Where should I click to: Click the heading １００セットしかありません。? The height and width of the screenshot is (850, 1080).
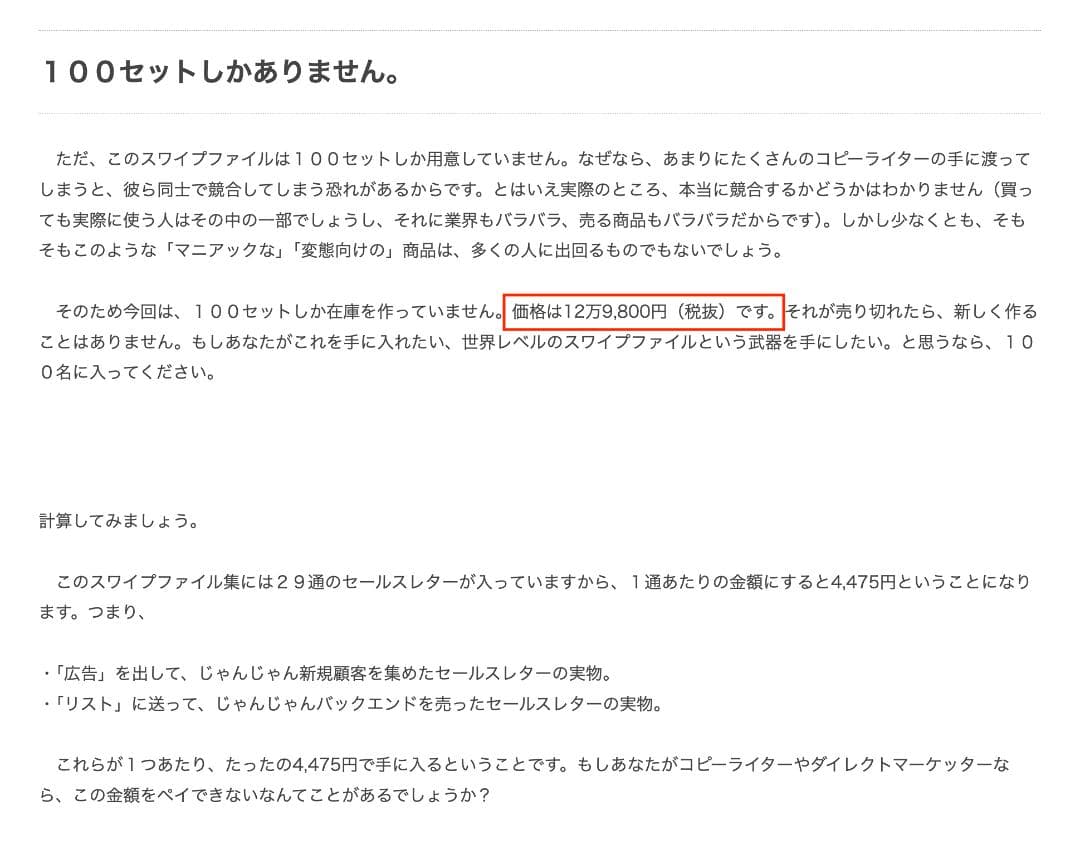click(220, 72)
